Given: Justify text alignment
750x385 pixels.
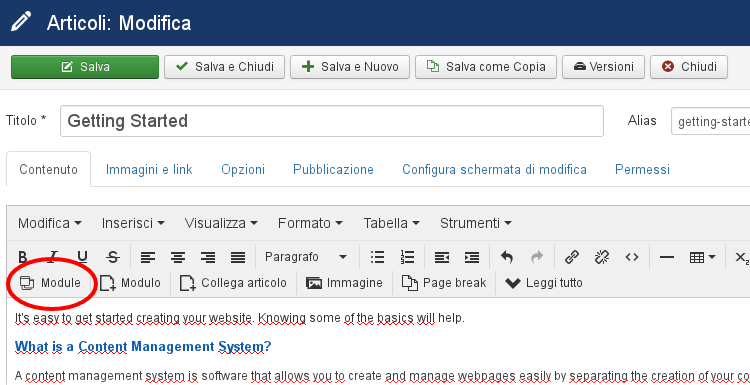Looking at the screenshot, I should point(238,258).
